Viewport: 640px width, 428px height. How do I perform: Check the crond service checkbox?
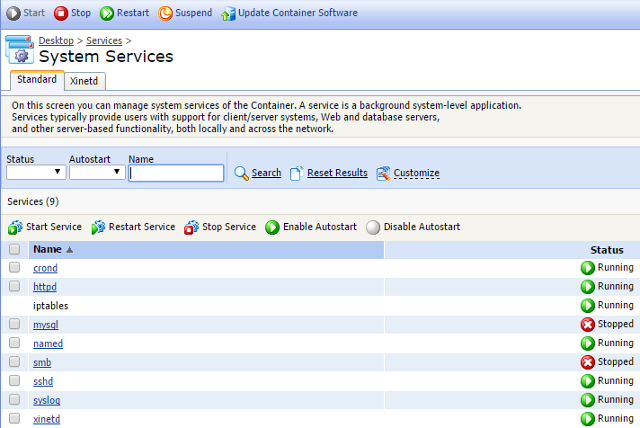click(14, 267)
